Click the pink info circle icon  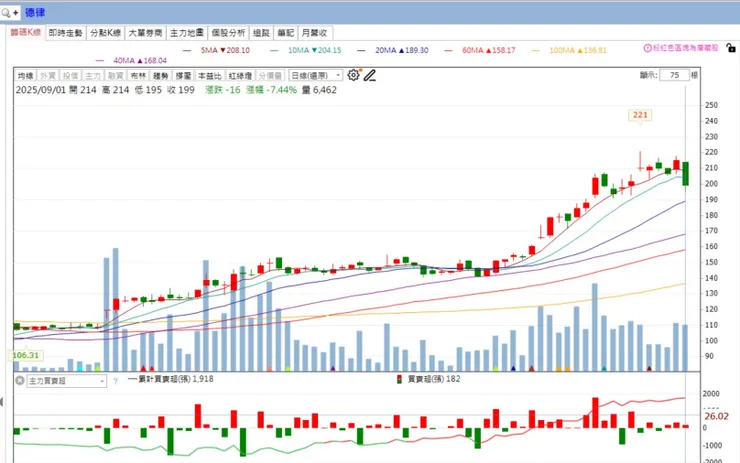click(x=648, y=48)
